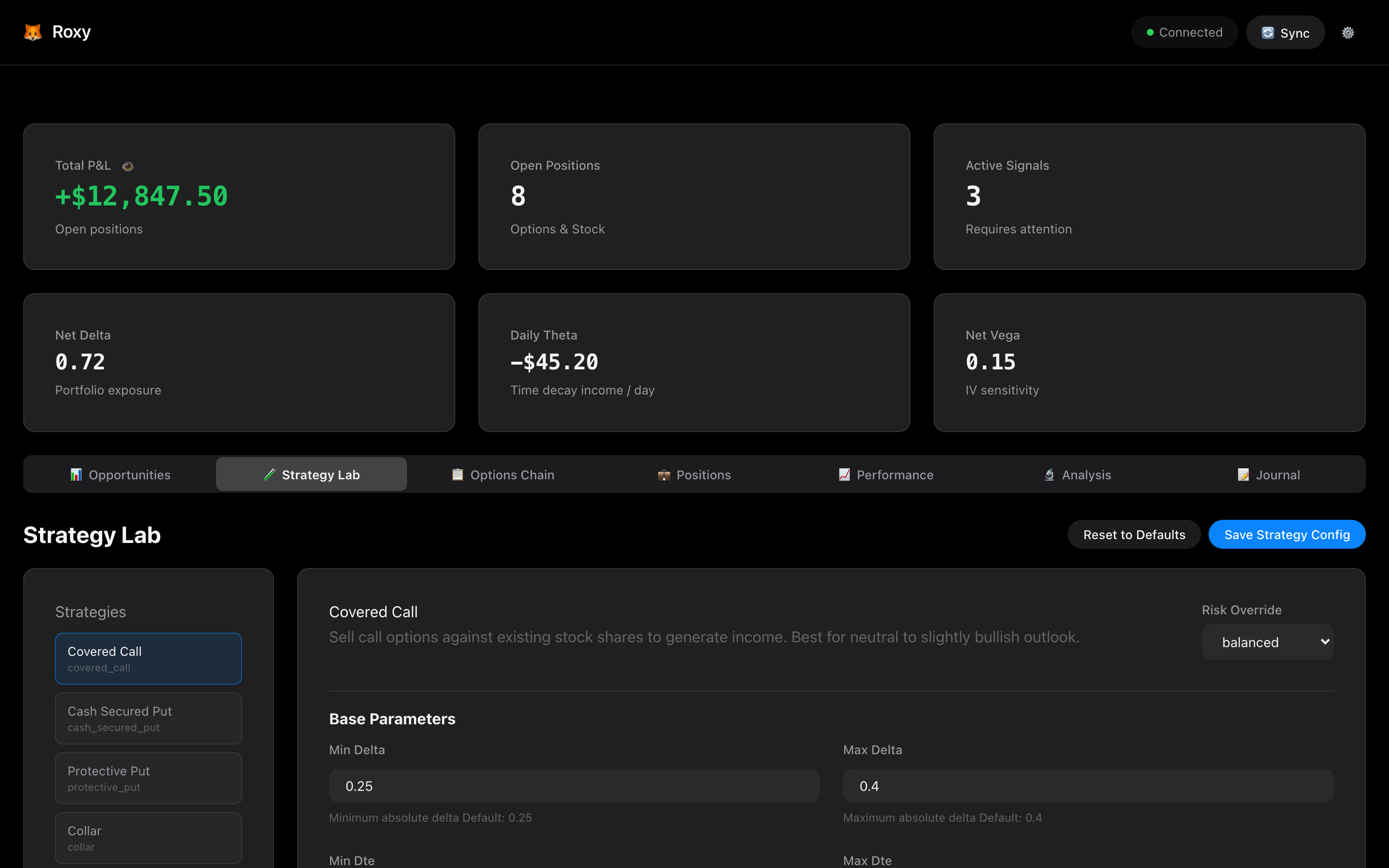Viewport: 1389px width, 868px height.
Task: Click the Positions briefcase icon
Action: 664,475
